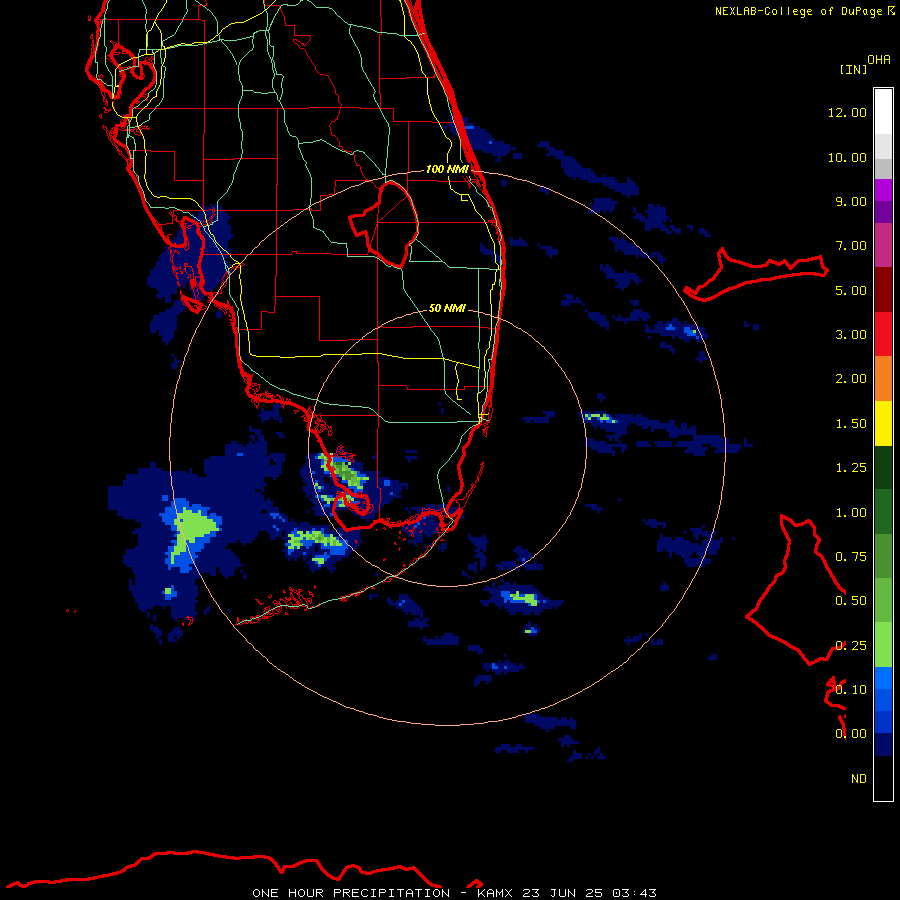Viewport: 900px width, 900px height.
Task: Click the 1.50 legend value
Action: point(851,424)
